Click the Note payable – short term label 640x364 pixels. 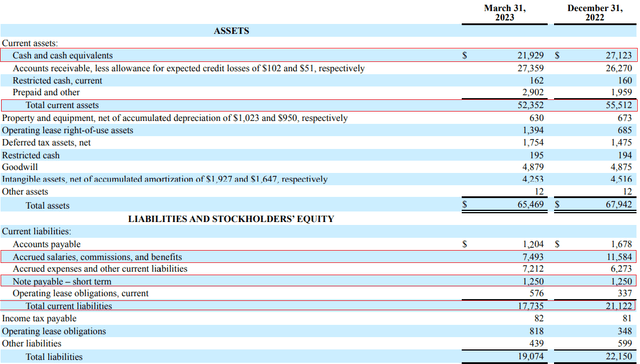click(62, 282)
